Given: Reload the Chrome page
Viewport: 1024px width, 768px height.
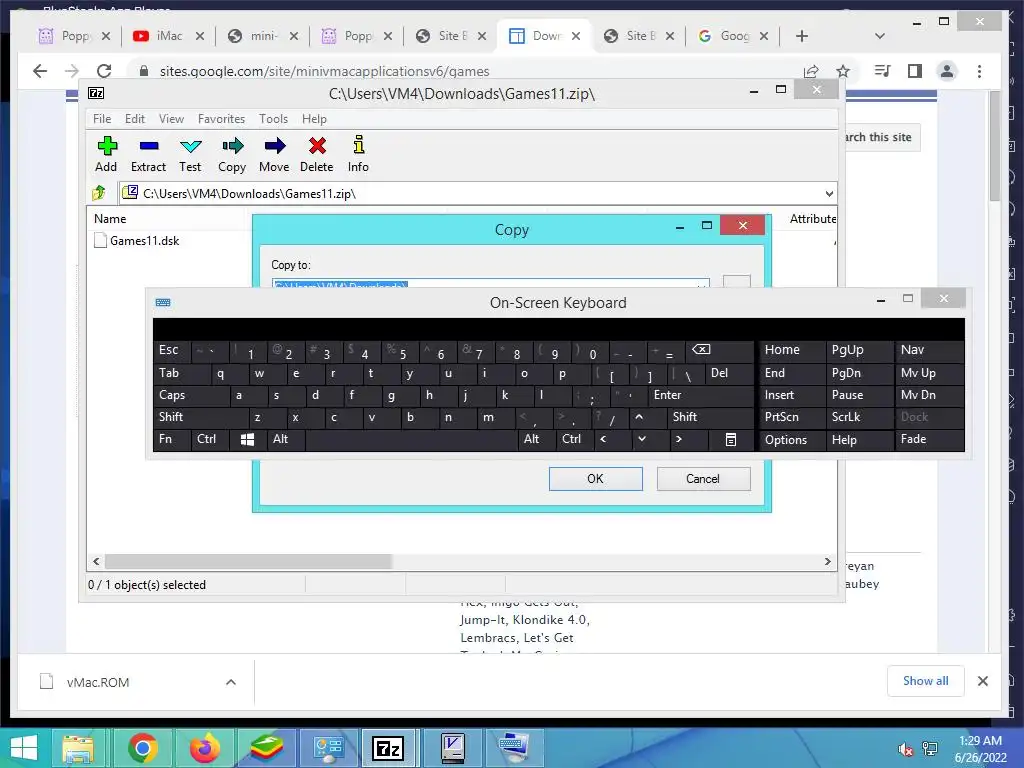Looking at the screenshot, I should (104, 71).
